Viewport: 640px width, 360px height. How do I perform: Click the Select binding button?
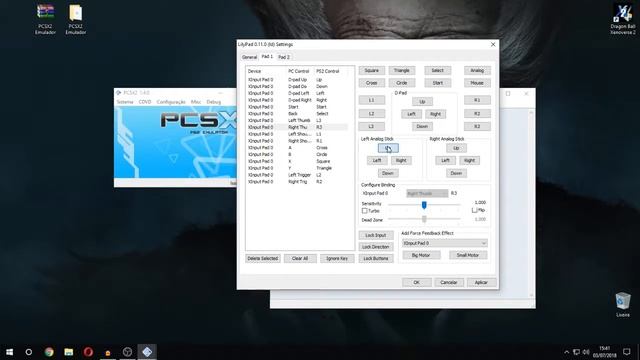pos(438,71)
